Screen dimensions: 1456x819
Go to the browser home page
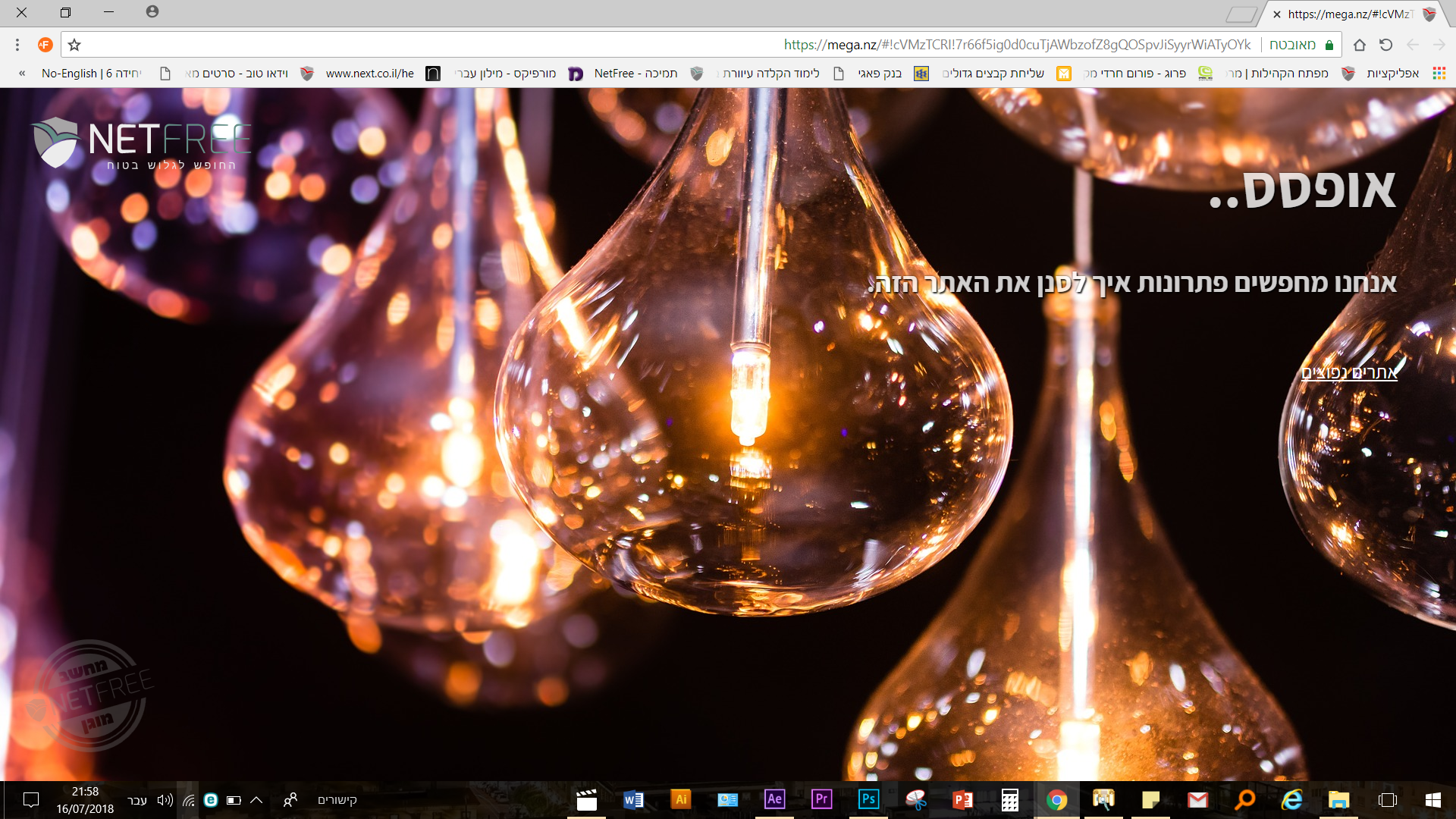pyautogui.click(x=1360, y=45)
